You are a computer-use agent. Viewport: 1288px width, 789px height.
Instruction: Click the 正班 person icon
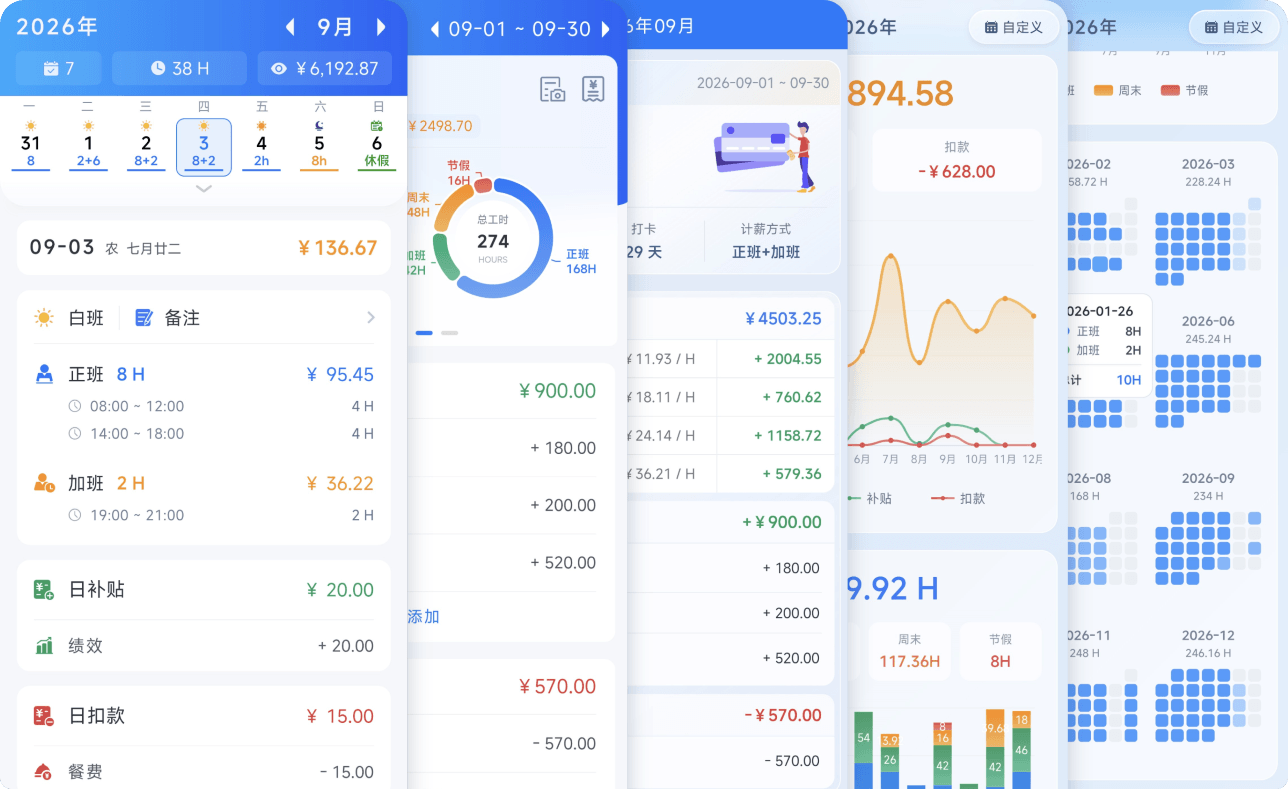[x=44, y=374]
